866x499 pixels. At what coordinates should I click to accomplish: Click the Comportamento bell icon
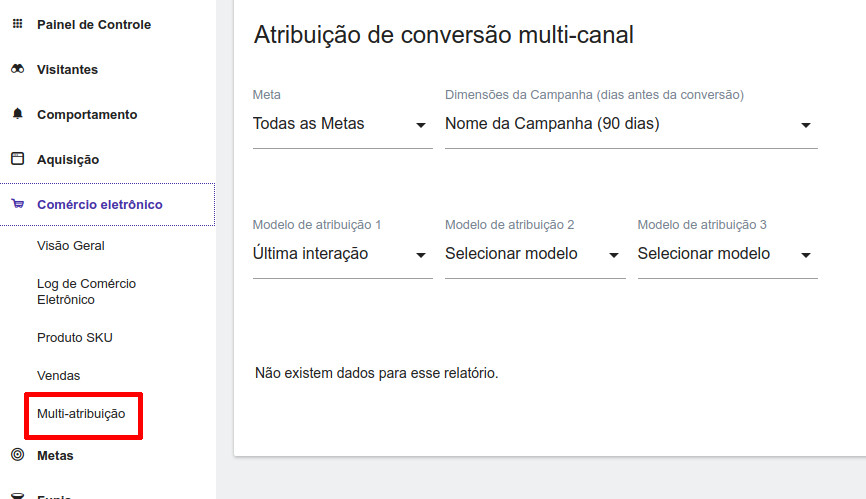[x=17, y=114]
